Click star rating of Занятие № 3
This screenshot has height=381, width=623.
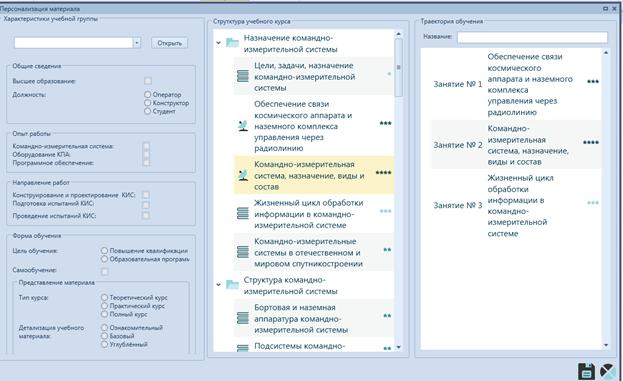tap(593, 203)
